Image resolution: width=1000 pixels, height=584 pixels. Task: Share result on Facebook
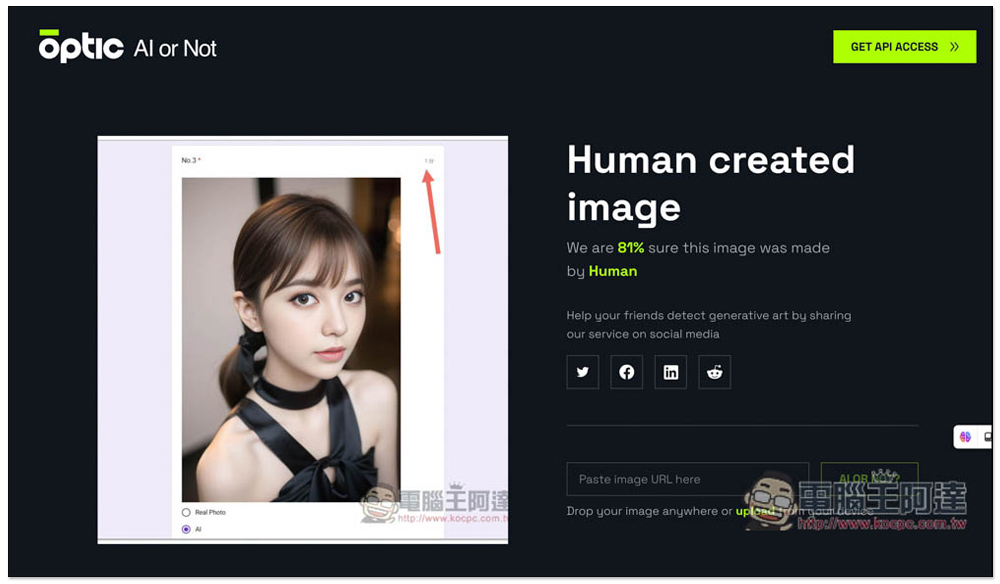click(x=626, y=372)
